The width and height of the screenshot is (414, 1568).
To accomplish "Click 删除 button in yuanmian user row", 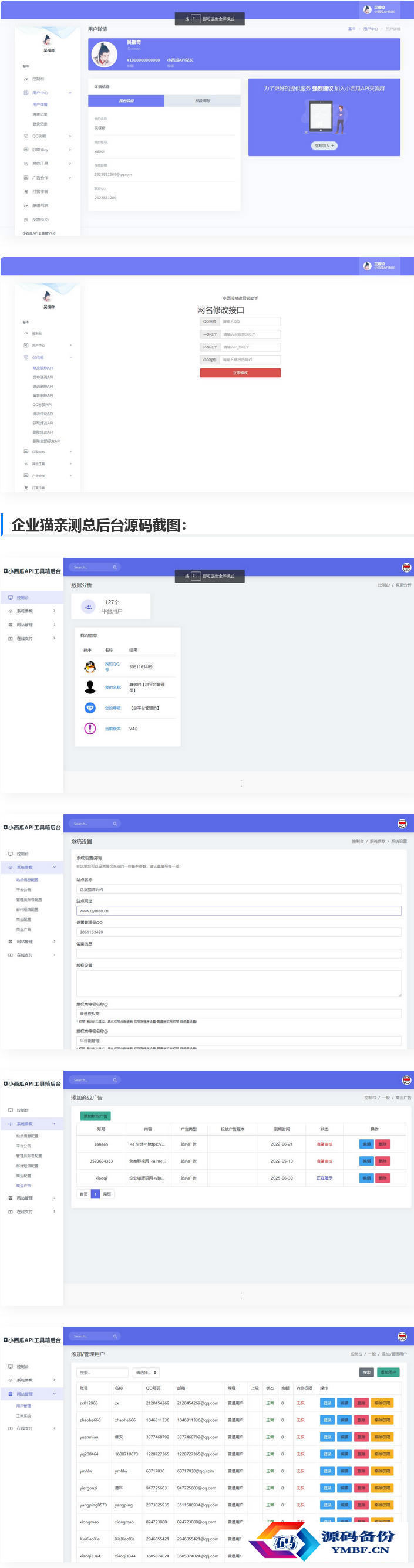I will coord(362,1437).
